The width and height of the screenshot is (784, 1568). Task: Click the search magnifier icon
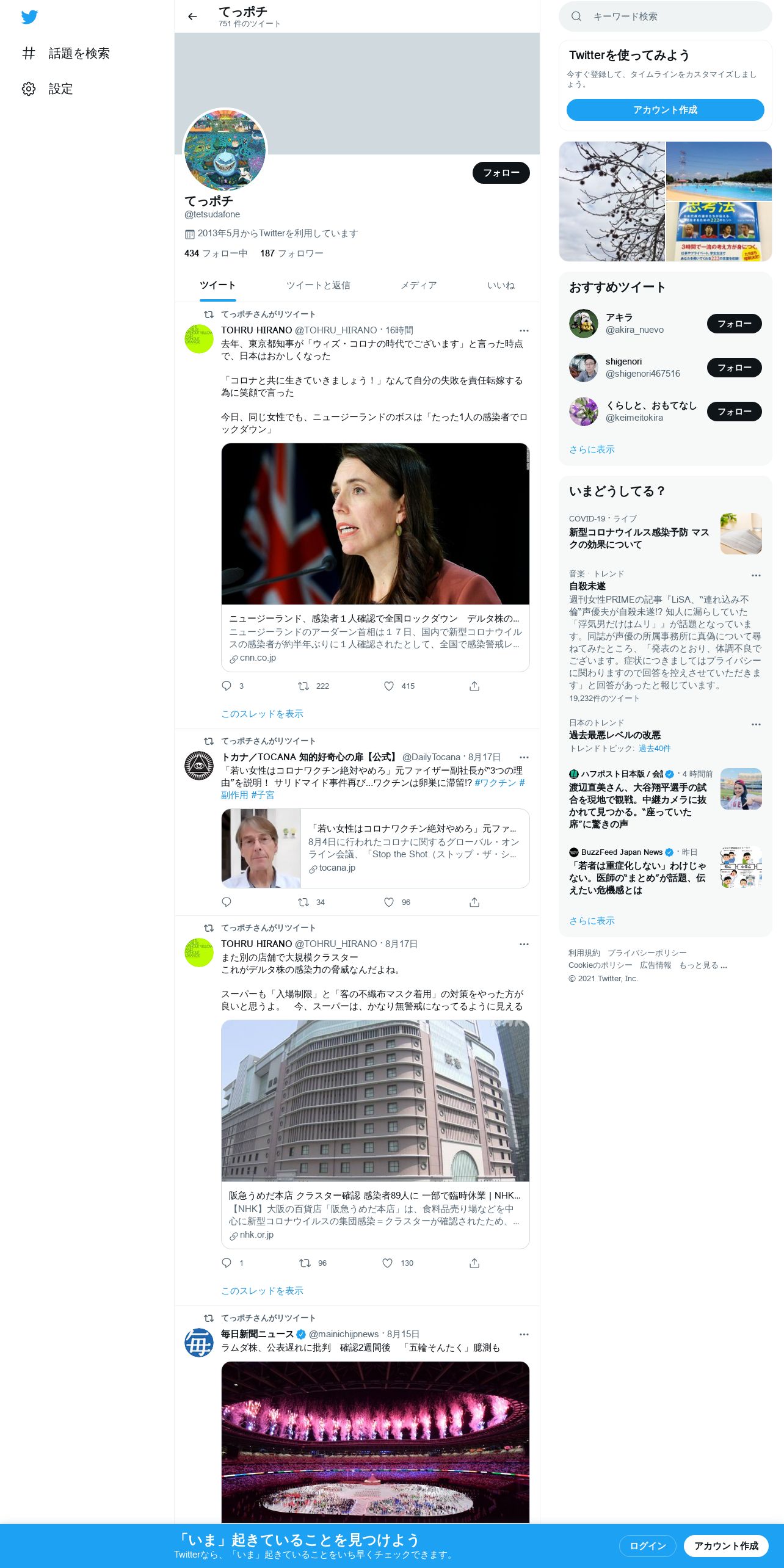(576, 16)
